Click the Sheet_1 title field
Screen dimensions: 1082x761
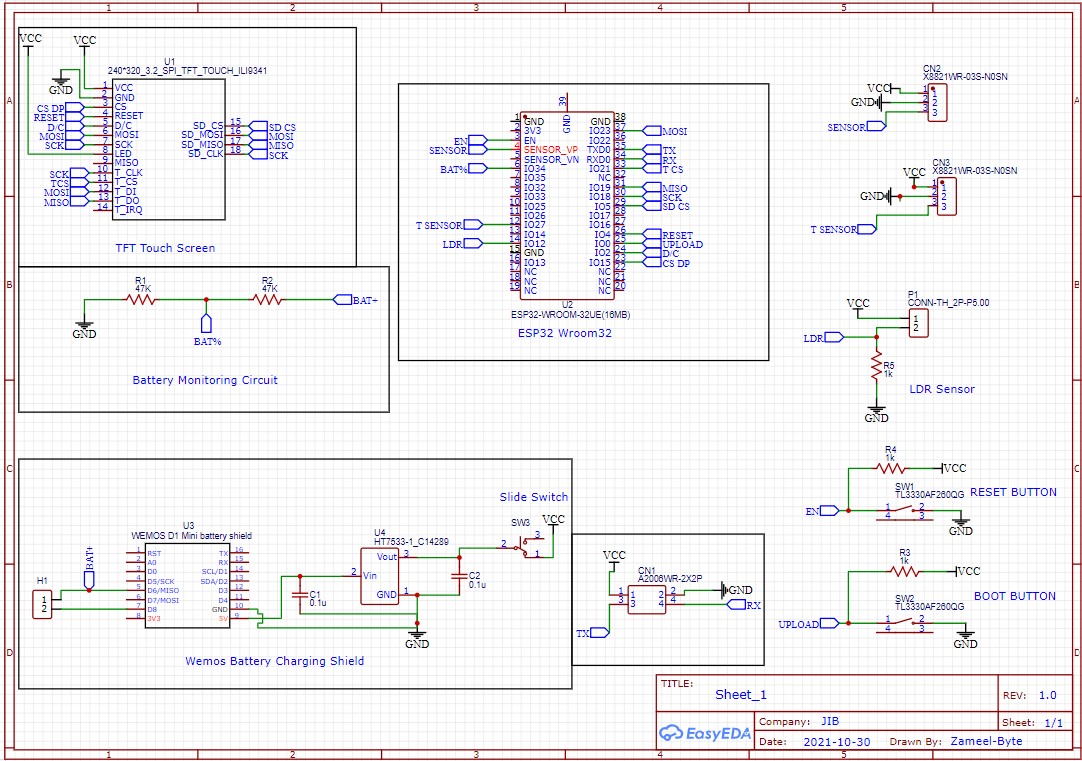[x=740, y=695]
